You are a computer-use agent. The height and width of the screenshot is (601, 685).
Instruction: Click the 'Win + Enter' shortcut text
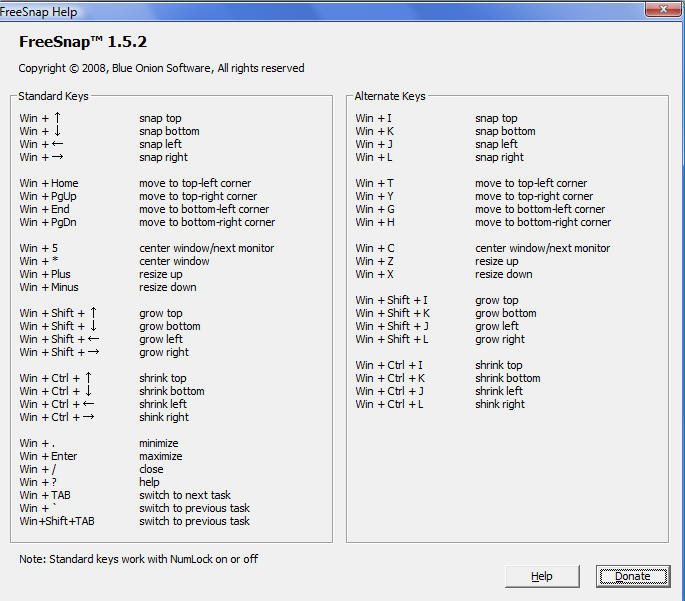(x=48, y=456)
